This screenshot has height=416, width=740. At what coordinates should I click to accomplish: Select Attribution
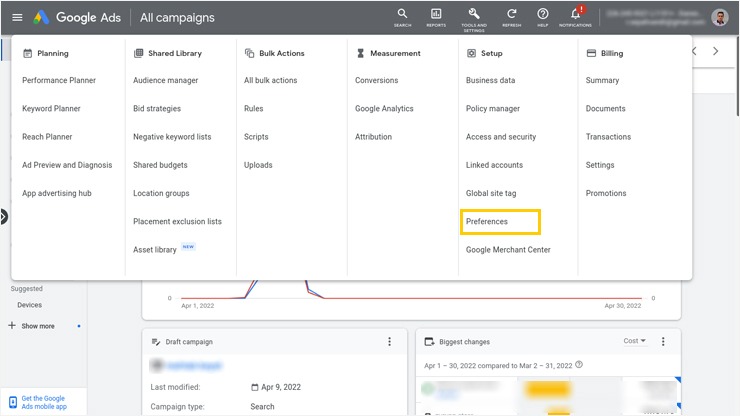[x=373, y=137]
